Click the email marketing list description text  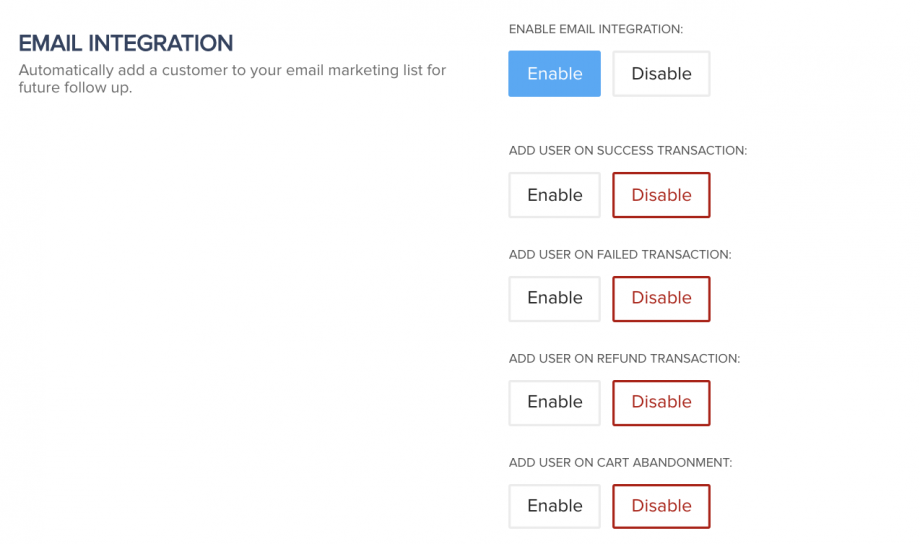coord(232,79)
